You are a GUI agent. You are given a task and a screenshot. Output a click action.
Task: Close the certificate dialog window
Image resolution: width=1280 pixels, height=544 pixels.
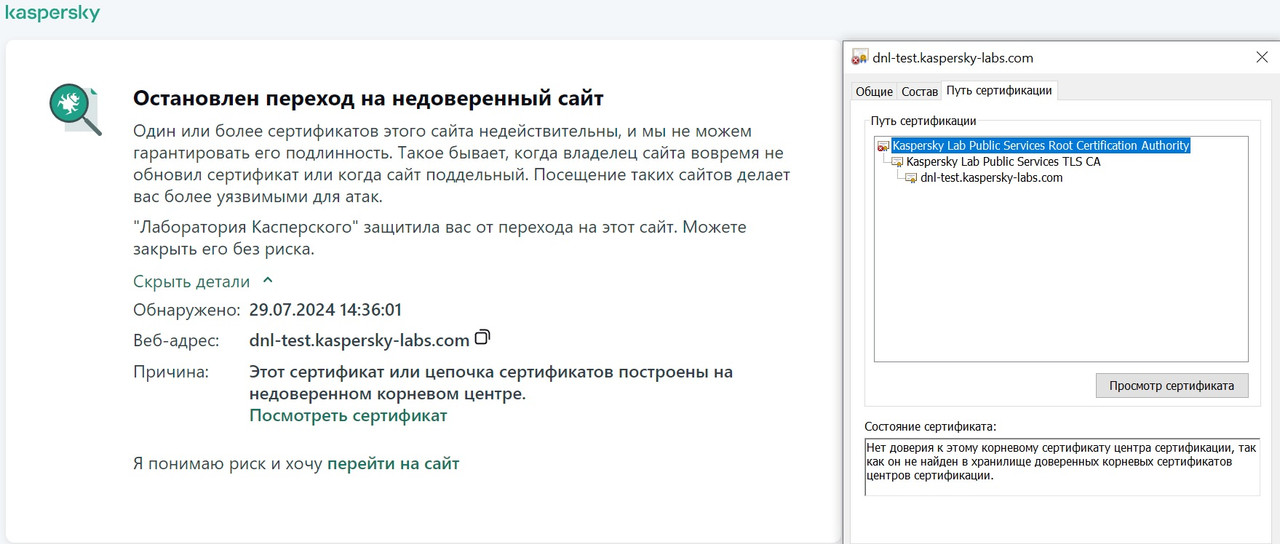click(1262, 58)
